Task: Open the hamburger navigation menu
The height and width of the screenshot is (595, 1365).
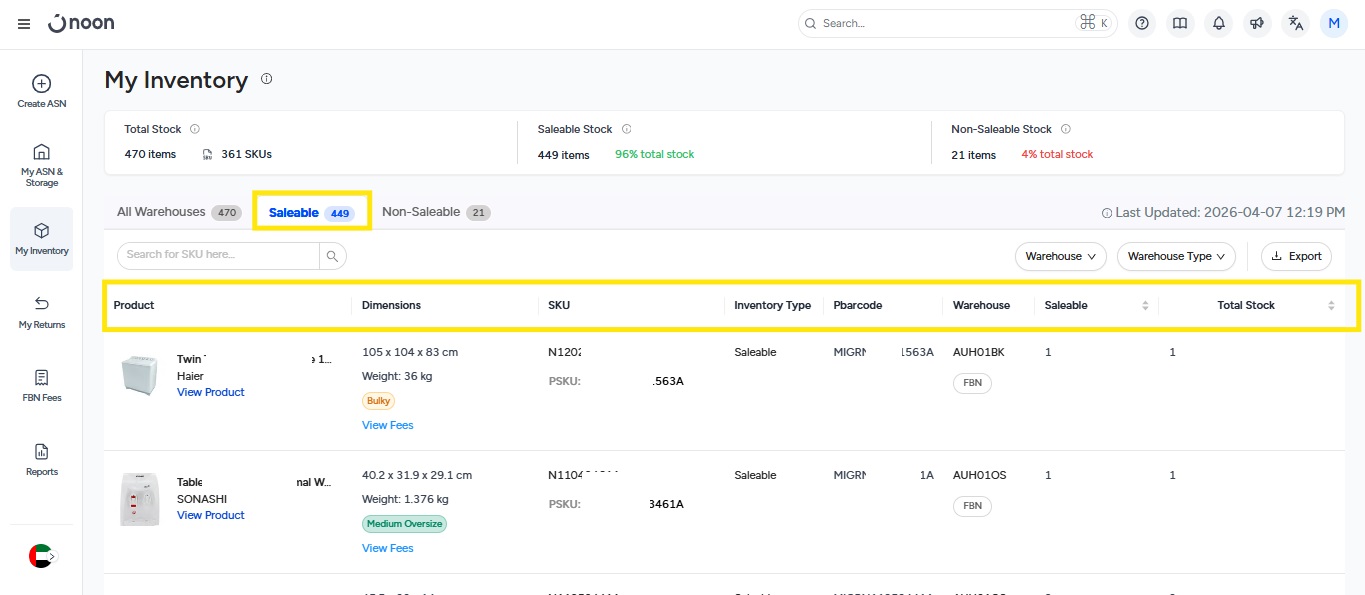Action: click(x=24, y=24)
